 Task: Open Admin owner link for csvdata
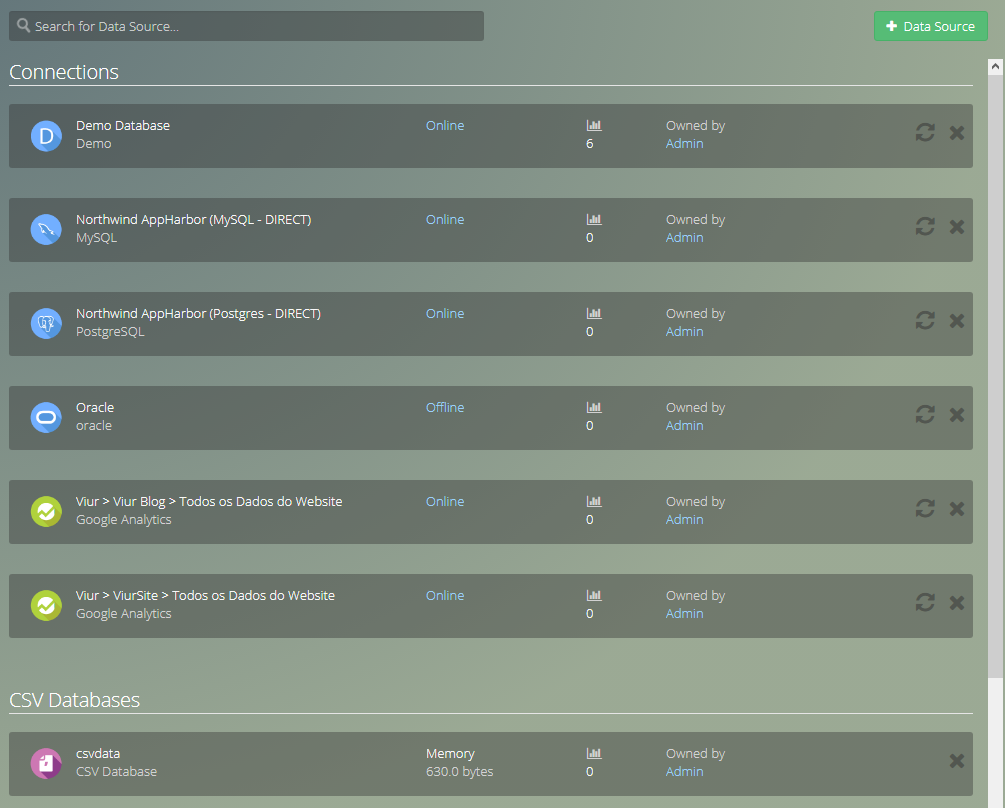click(685, 772)
